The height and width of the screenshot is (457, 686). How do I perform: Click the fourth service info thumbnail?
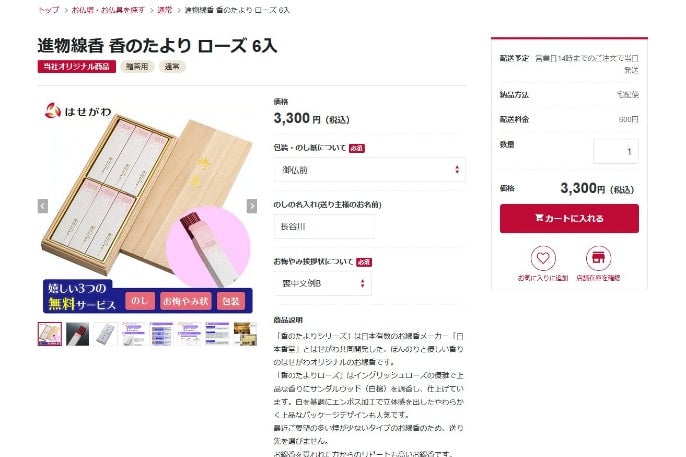[x=133, y=334]
